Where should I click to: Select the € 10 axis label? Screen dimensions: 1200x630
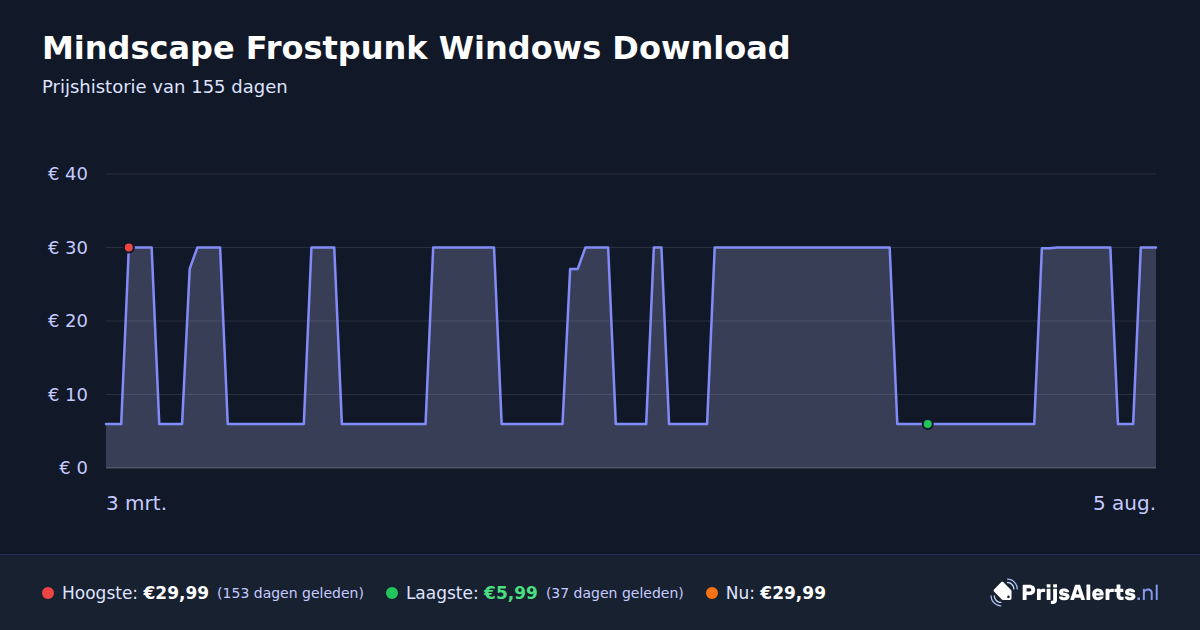[68, 394]
